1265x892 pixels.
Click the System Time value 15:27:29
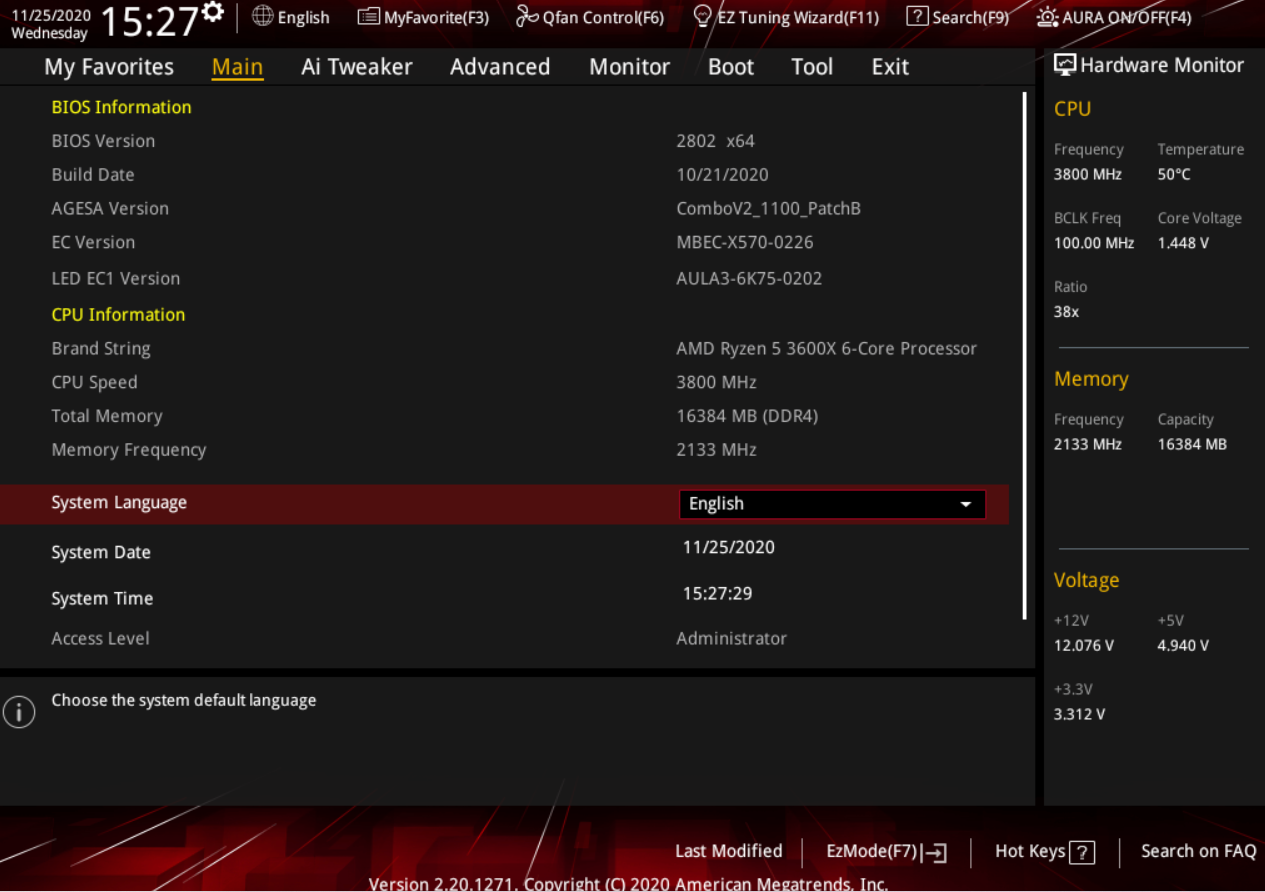point(718,593)
